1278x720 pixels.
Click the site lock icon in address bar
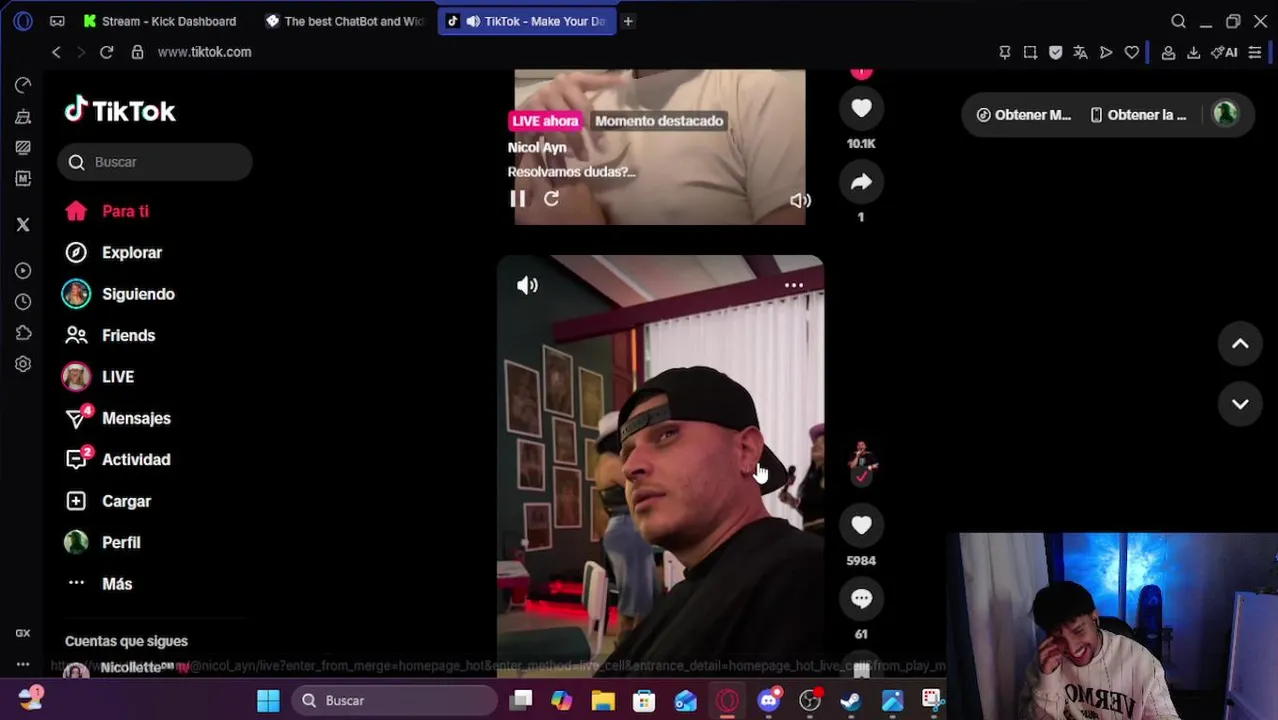pos(138,52)
